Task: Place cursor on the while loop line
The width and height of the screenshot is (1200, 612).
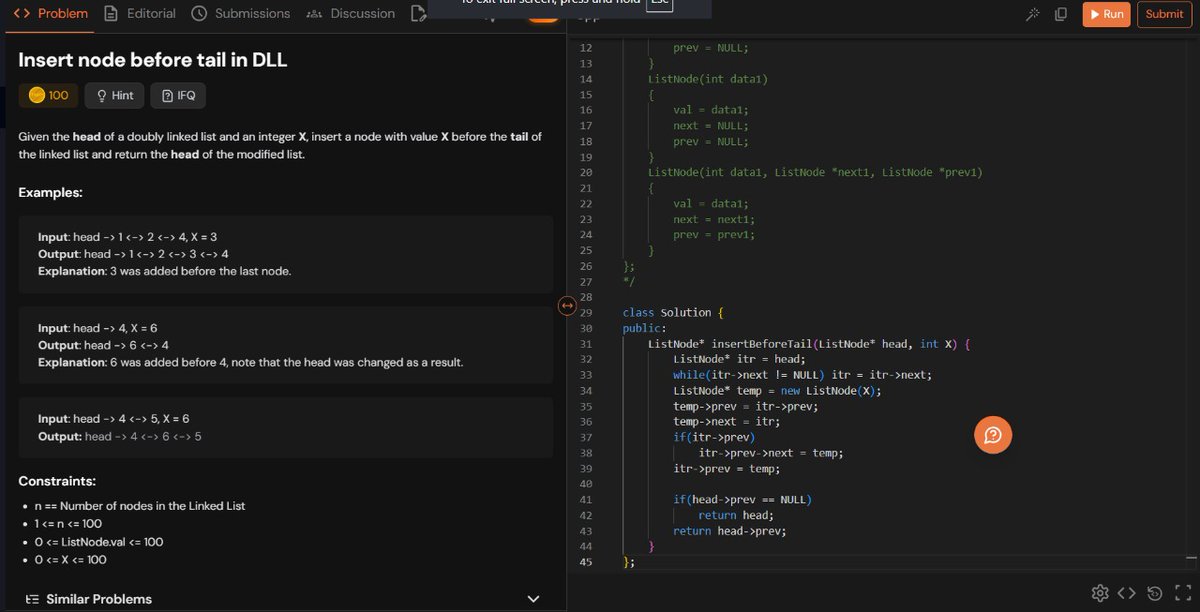Action: pyautogui.click(x=802, y=375)
